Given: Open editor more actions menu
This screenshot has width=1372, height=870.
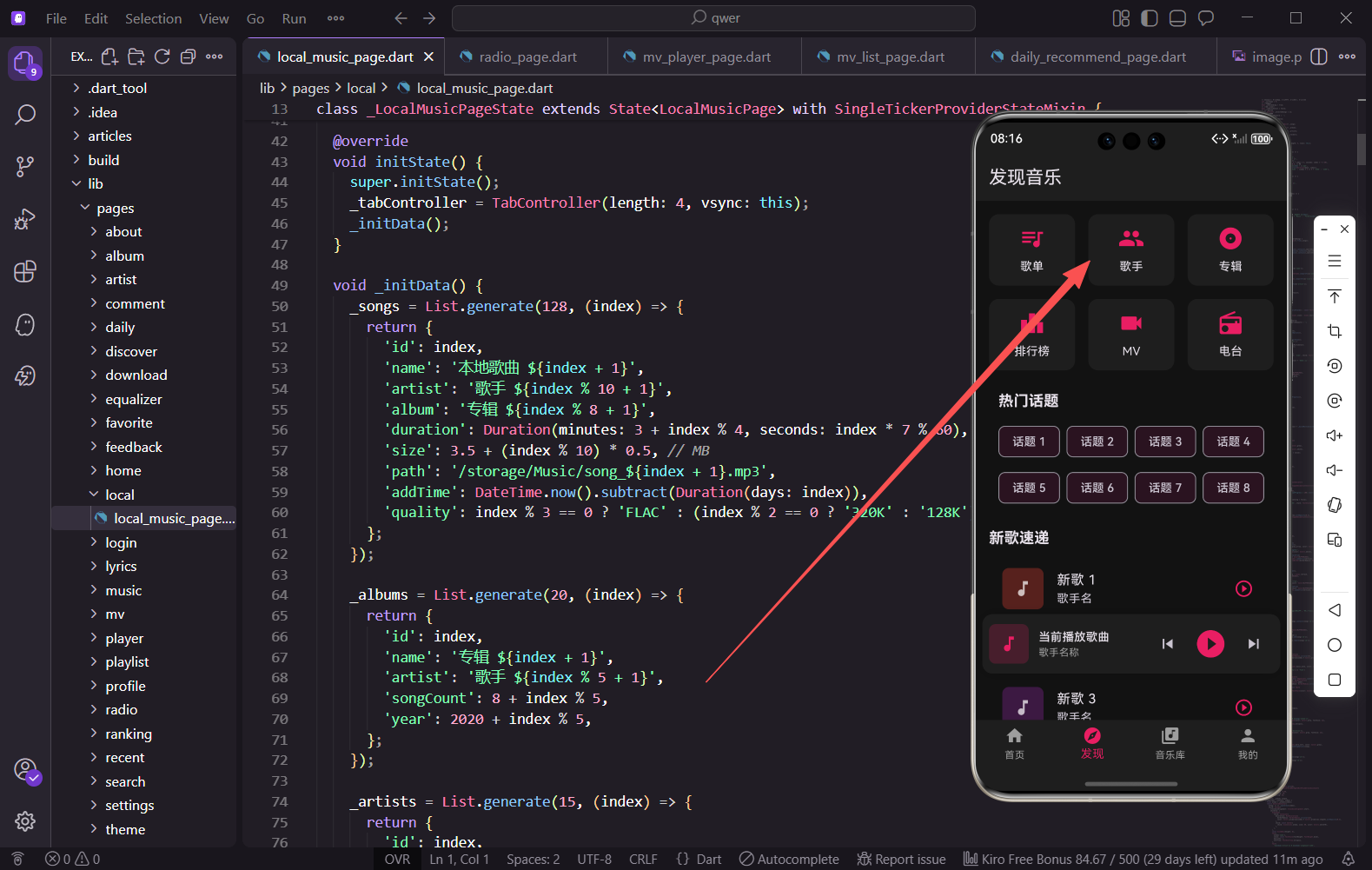Looking at the screenshot, I should (1347, 56).
